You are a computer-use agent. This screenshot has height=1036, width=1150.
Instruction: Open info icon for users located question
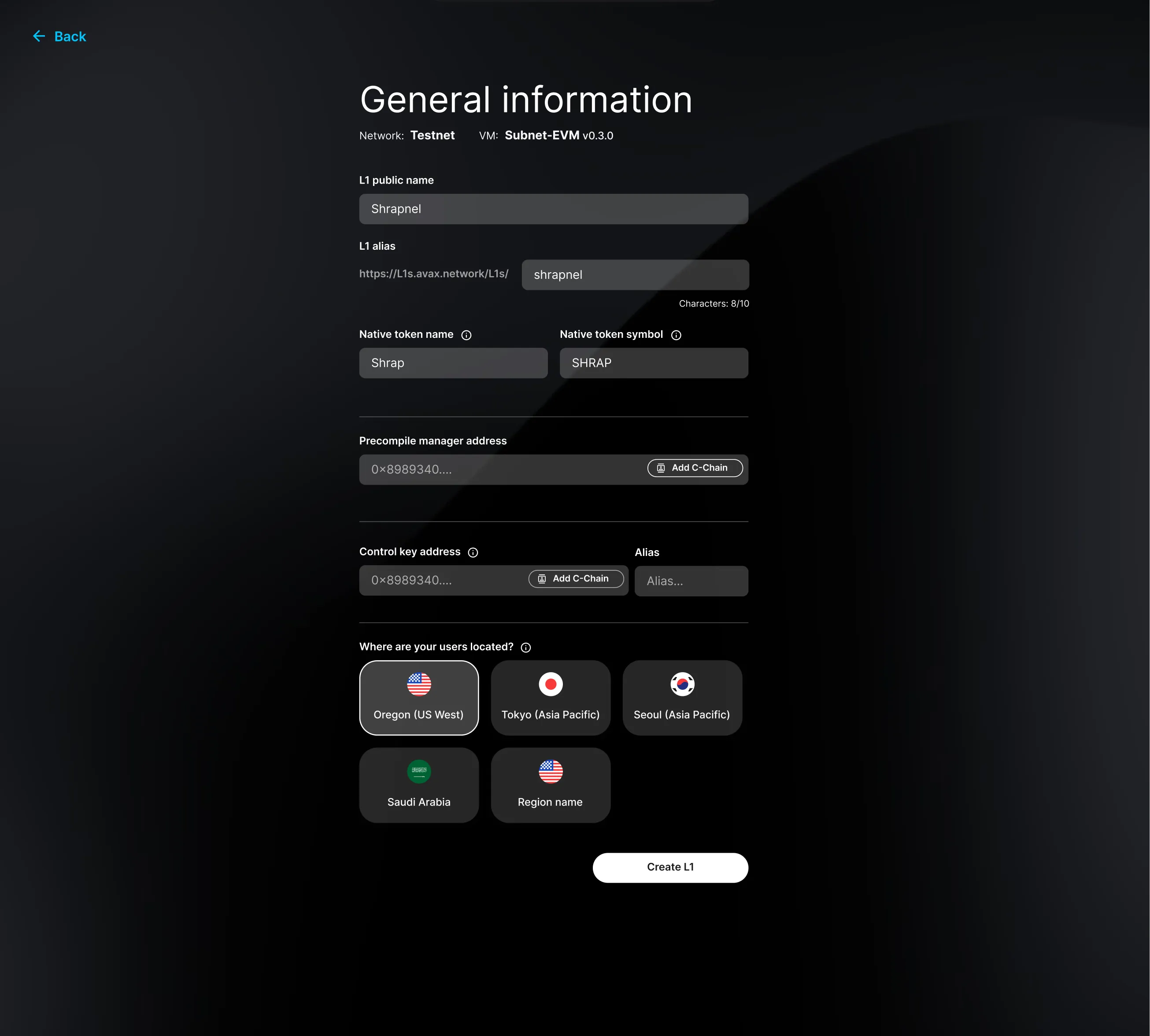526,648
